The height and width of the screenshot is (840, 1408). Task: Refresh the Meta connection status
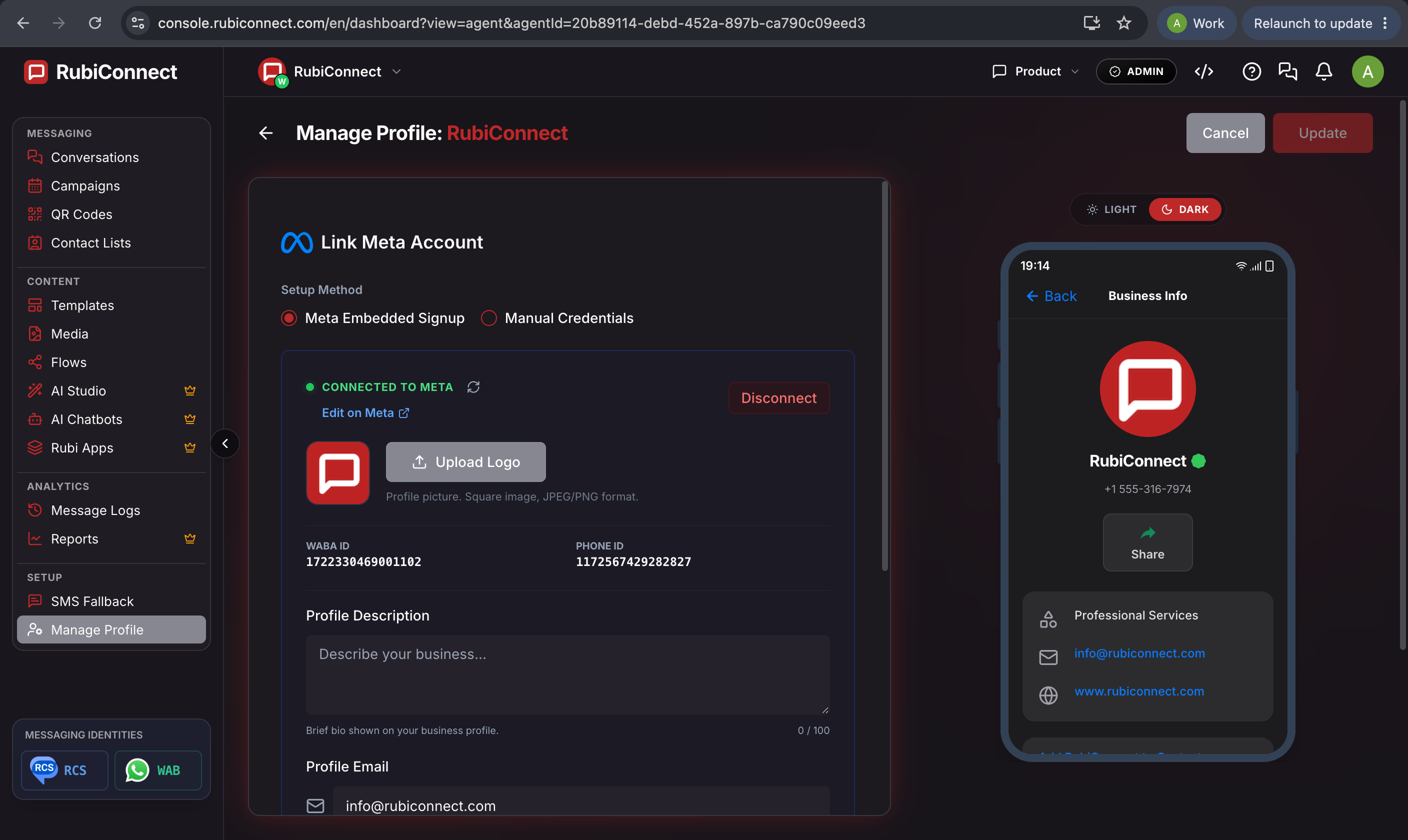click(473, 387)
